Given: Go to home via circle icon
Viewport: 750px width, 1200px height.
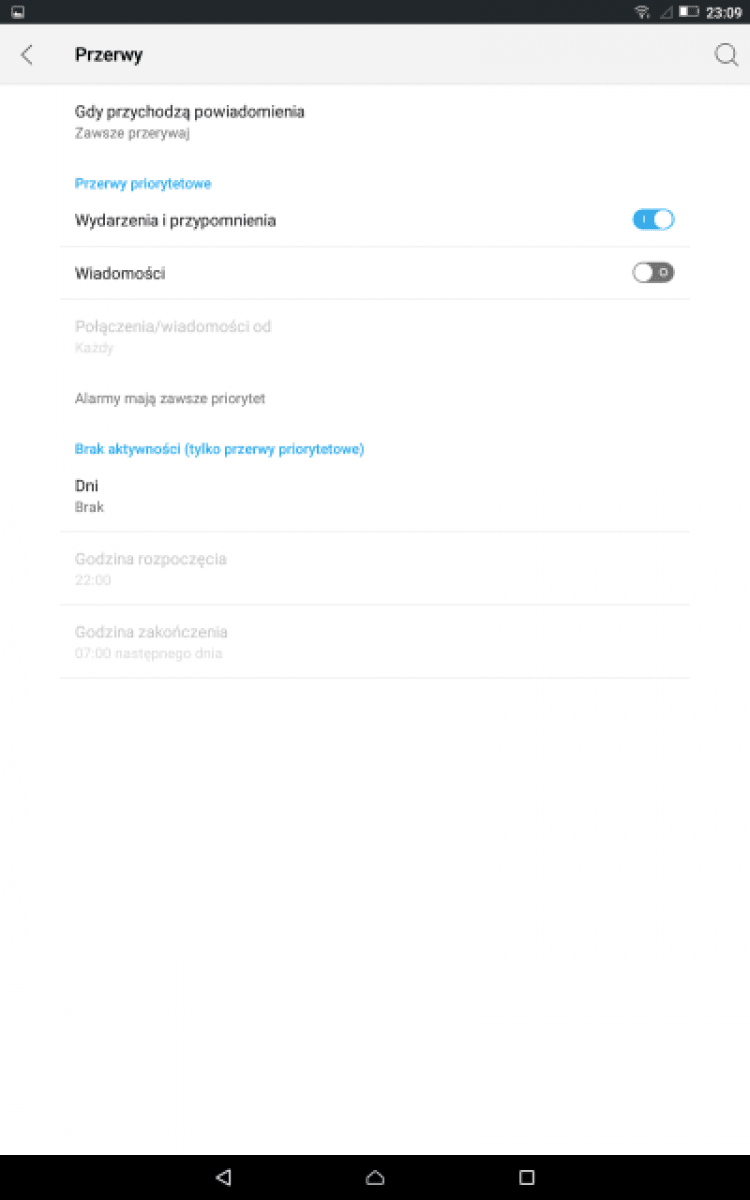Looking at the screenshot, I should coord(375,1177).
